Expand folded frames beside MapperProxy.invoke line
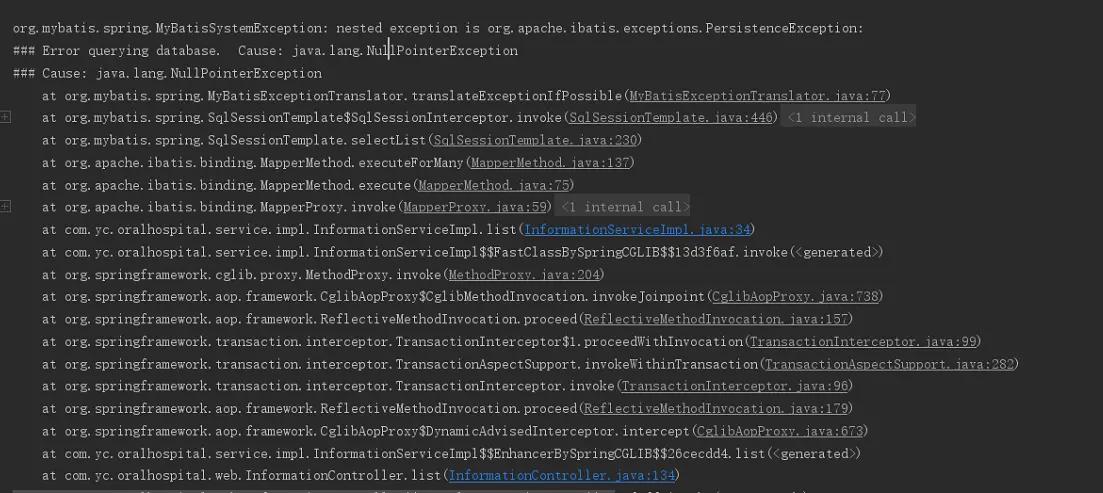The image size is (1103, 493). 6,207
